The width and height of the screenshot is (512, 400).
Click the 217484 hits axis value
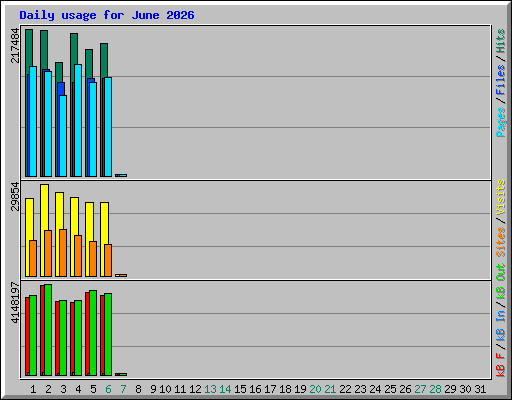(x=15, y=45)
